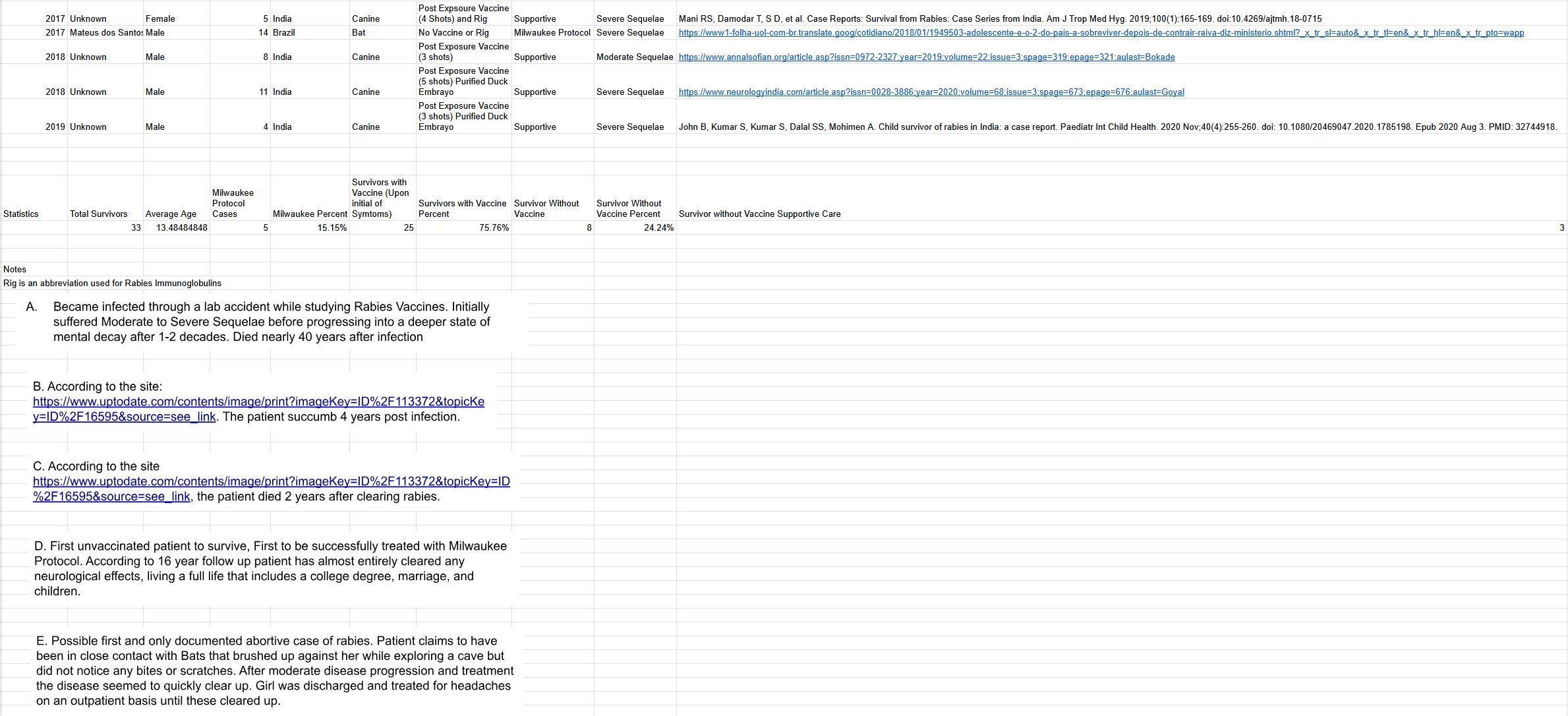Open the uptodate link in note B
Viewport: 1568px width, 716px height.
pos(258,409)
